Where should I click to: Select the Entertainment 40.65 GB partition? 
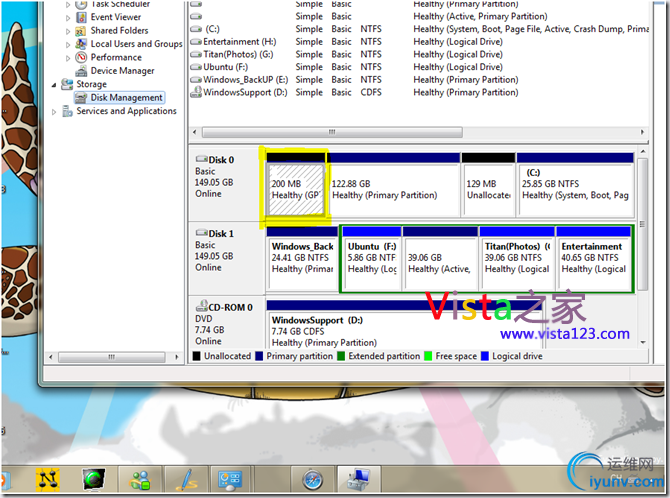click(x=594, y=259)
